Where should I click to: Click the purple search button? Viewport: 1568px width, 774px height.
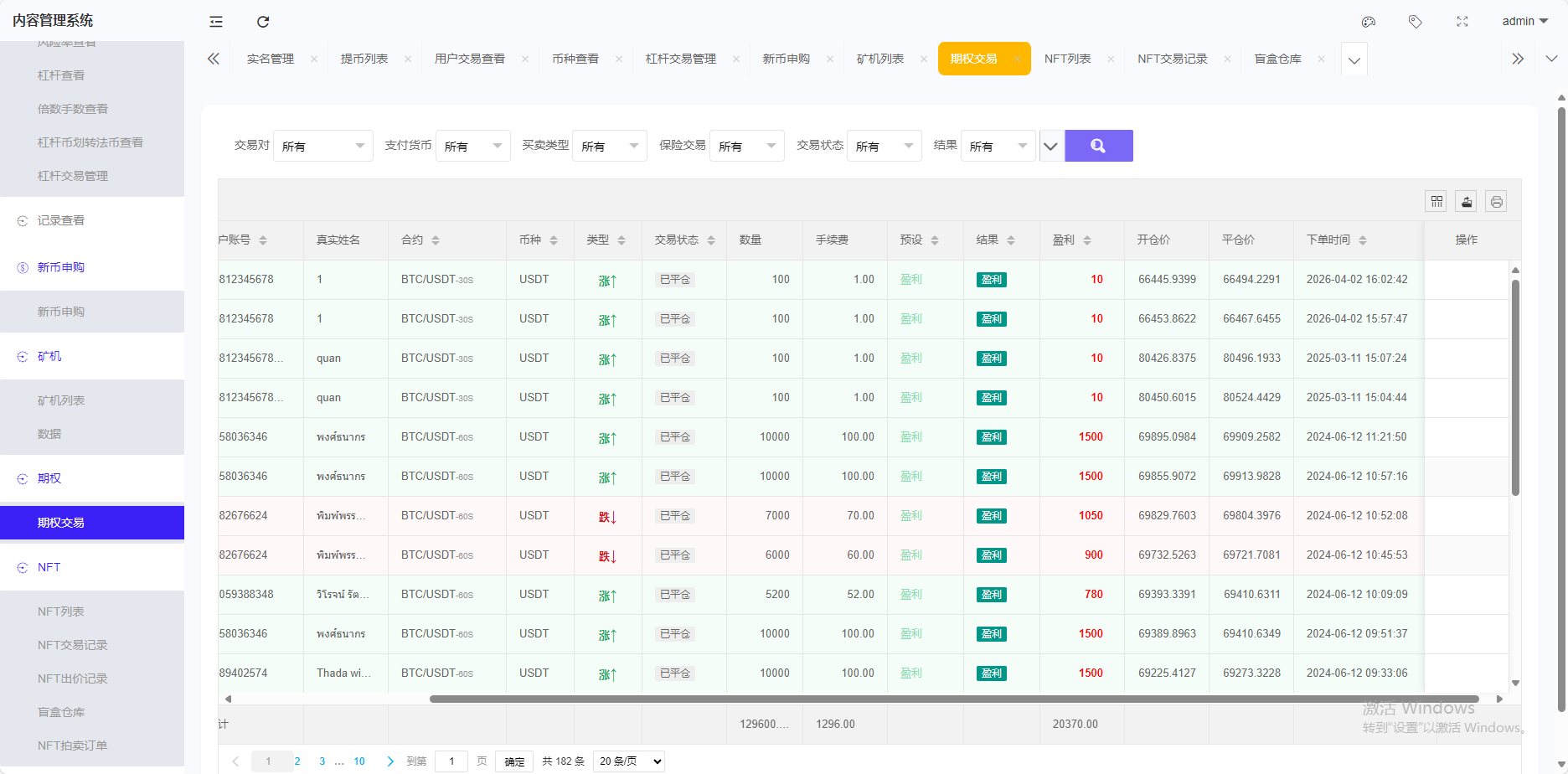[1099, 146]
